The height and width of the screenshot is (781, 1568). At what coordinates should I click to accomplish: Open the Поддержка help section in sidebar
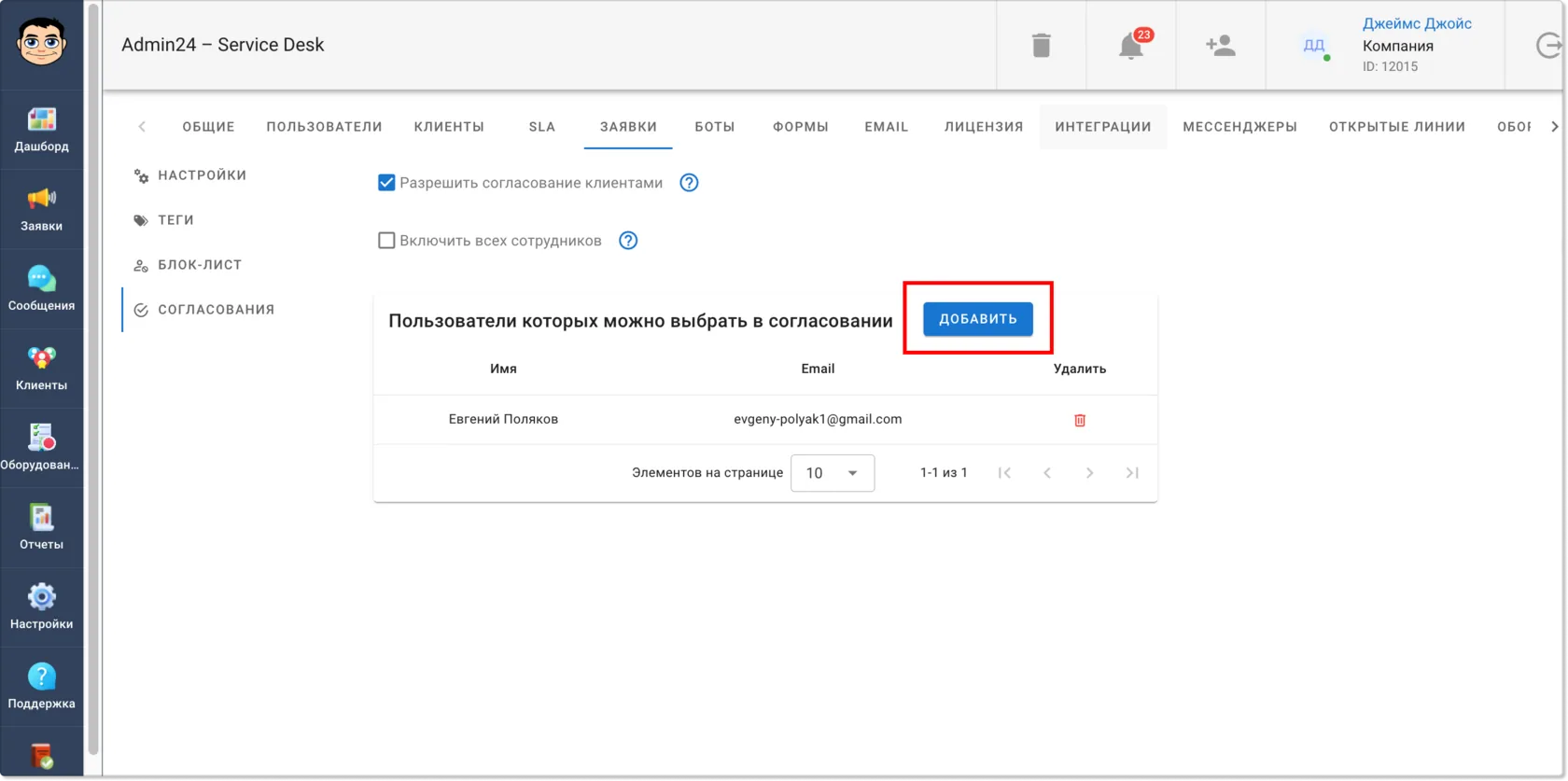(41, 688)
